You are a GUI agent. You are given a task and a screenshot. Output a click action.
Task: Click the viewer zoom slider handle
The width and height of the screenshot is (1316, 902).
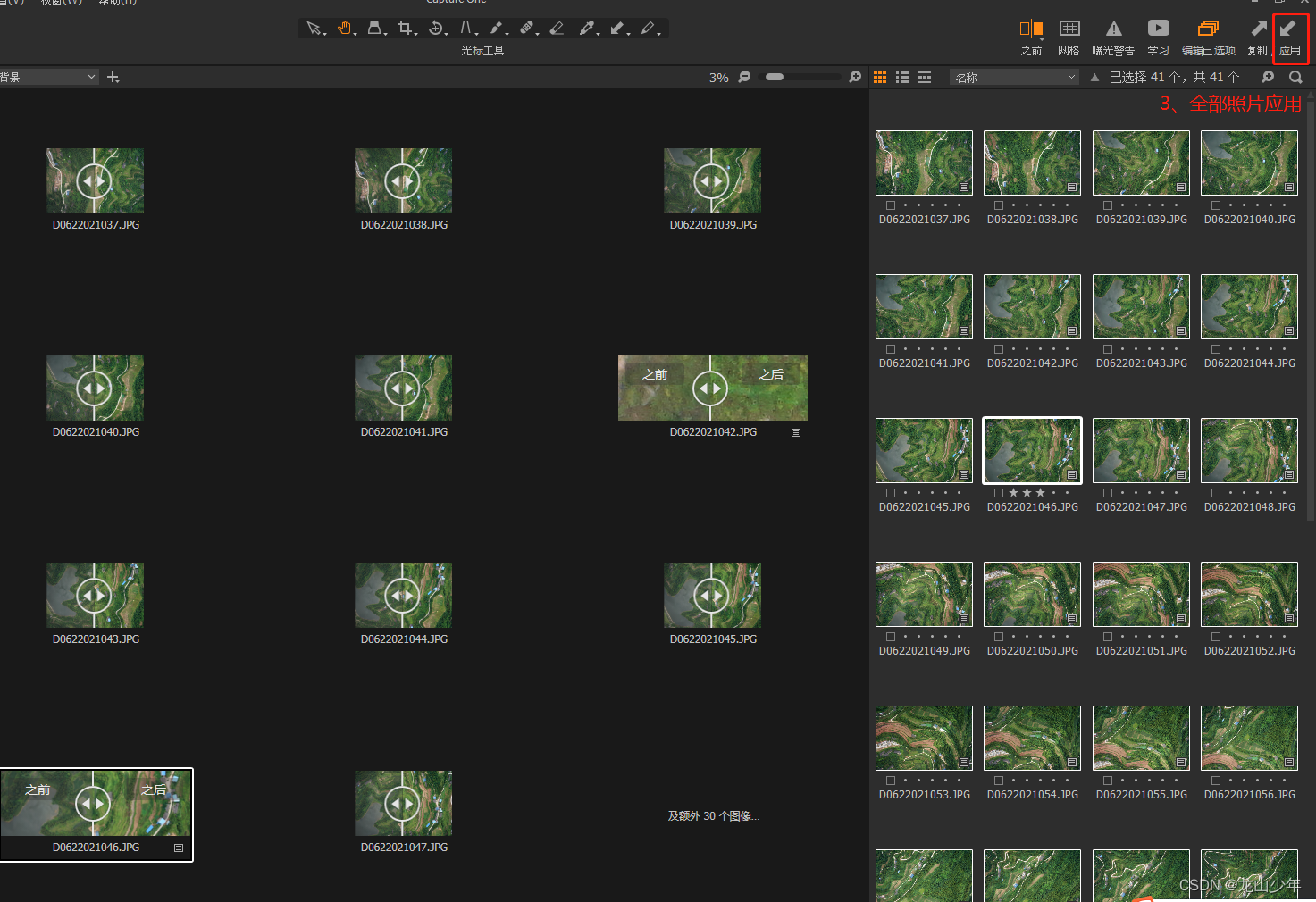click(x=775, y=77)
